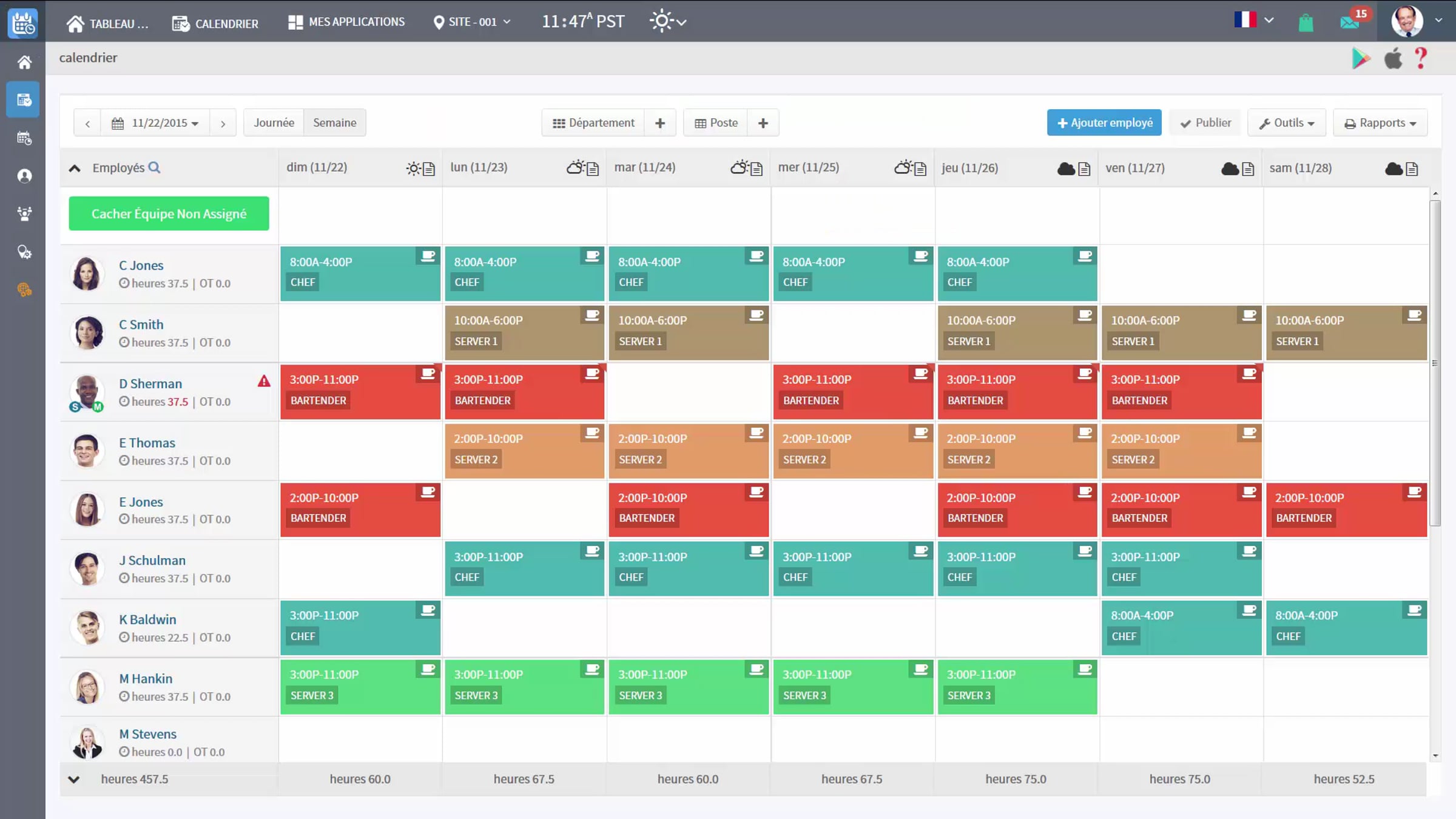Open help via red question mark
The height and width of the screenshot is (819, 1456).
pyautogui.click(x=1421, y=58)
